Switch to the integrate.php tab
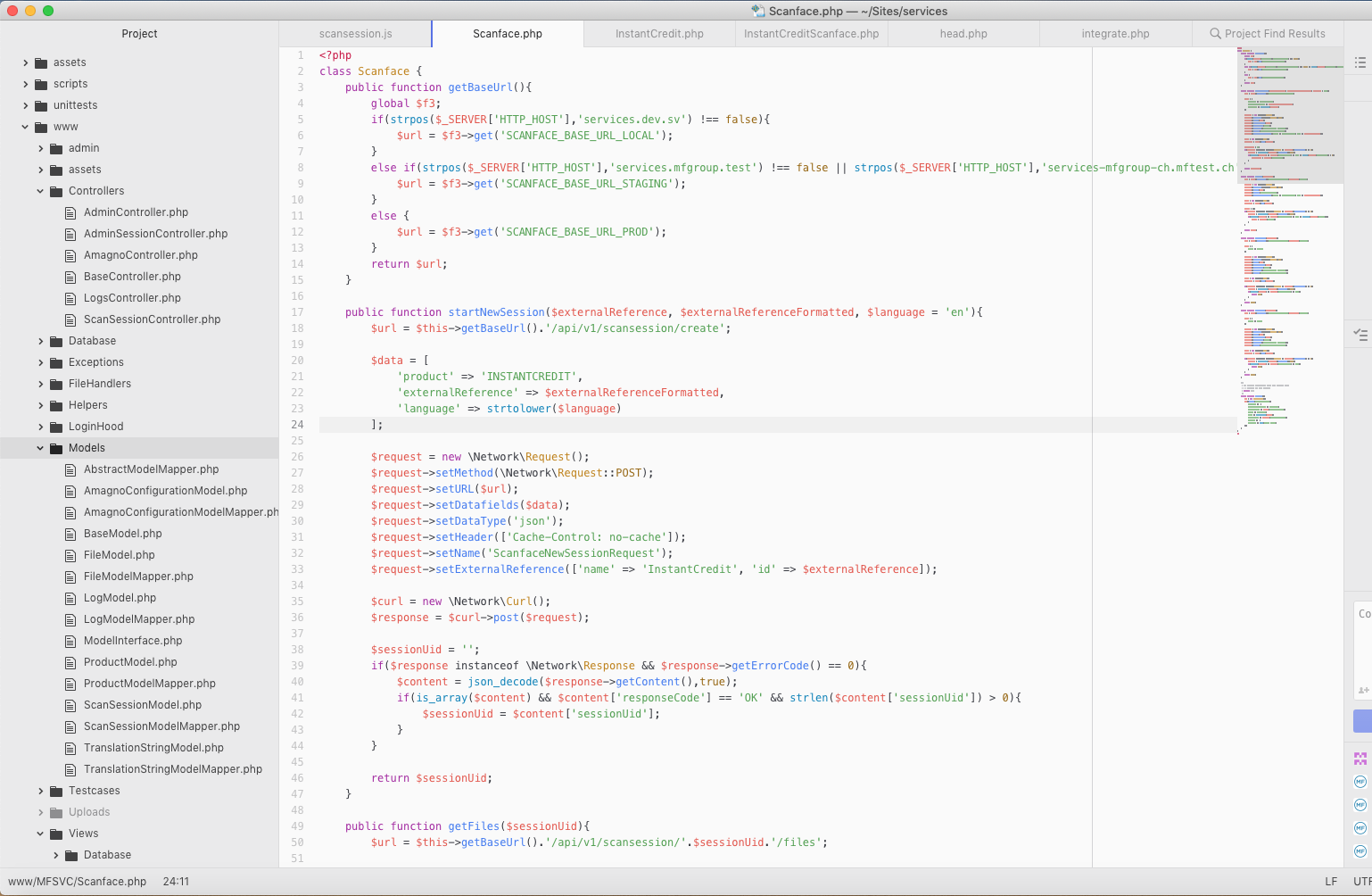Image resolution: width=1372 pixels, height=896 pixels. point(1115,34)
